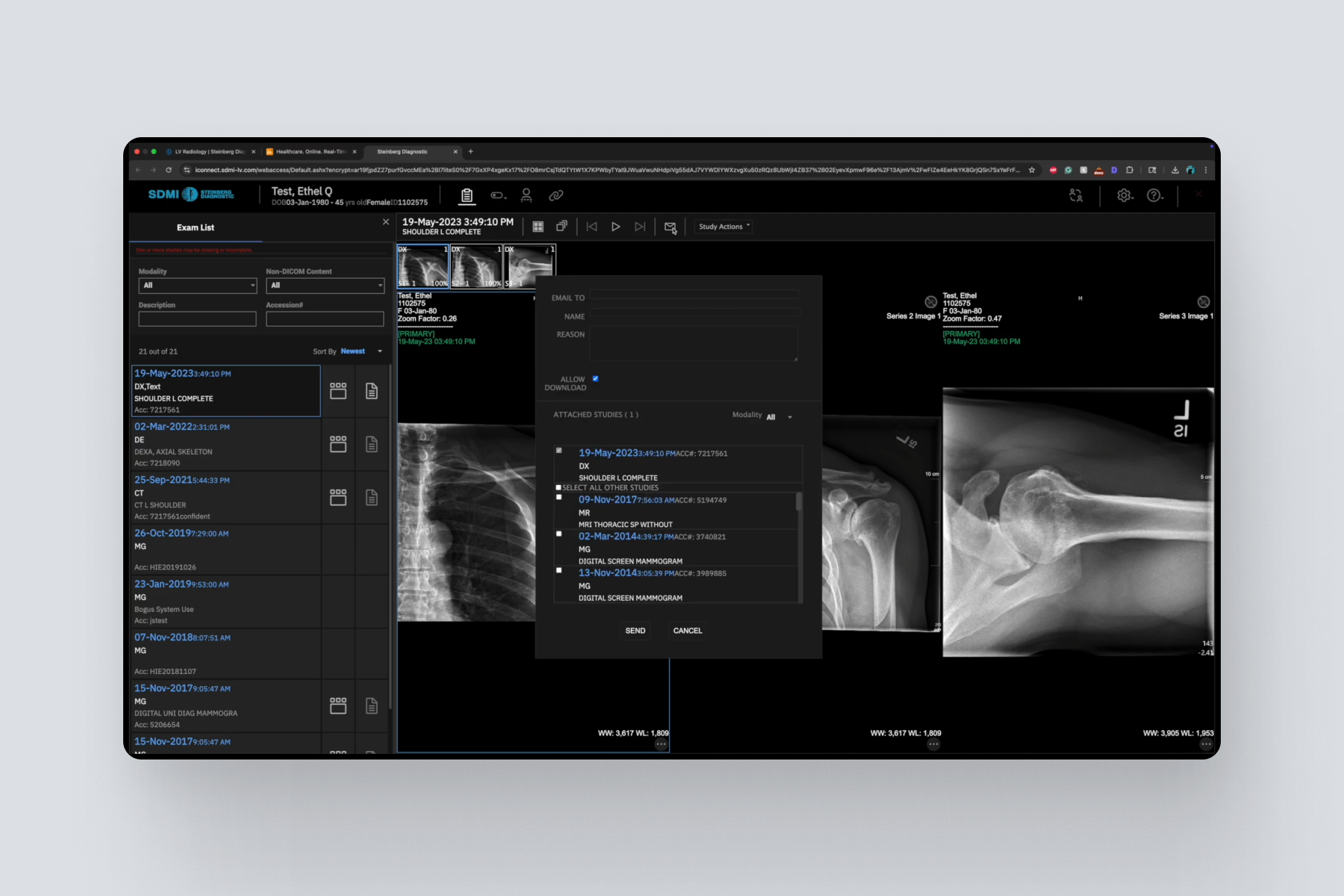
Task: Click the link chain icon in header
Action: [556, 196]
